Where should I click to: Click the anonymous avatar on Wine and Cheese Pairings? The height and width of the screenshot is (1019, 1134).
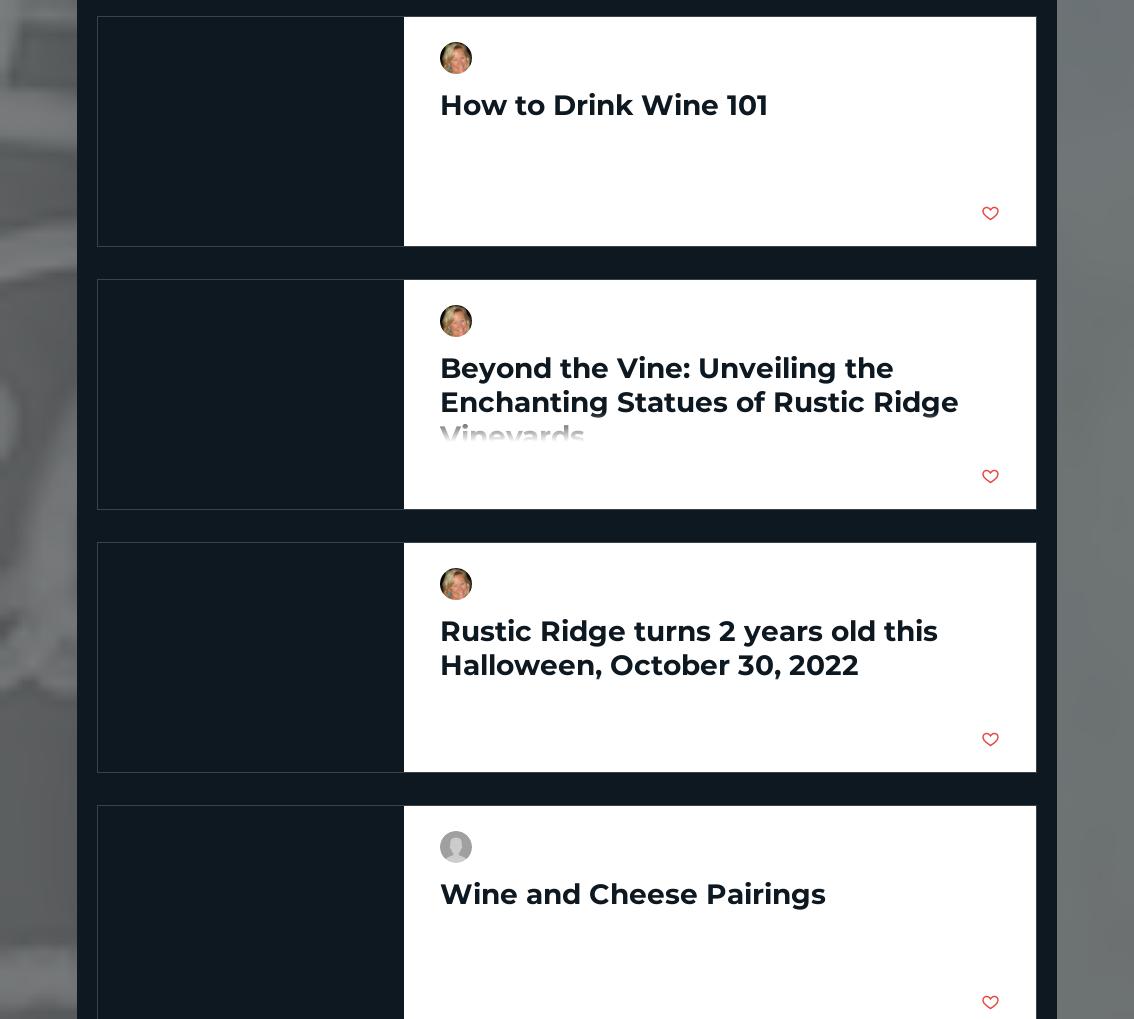[x=456, y=847]
